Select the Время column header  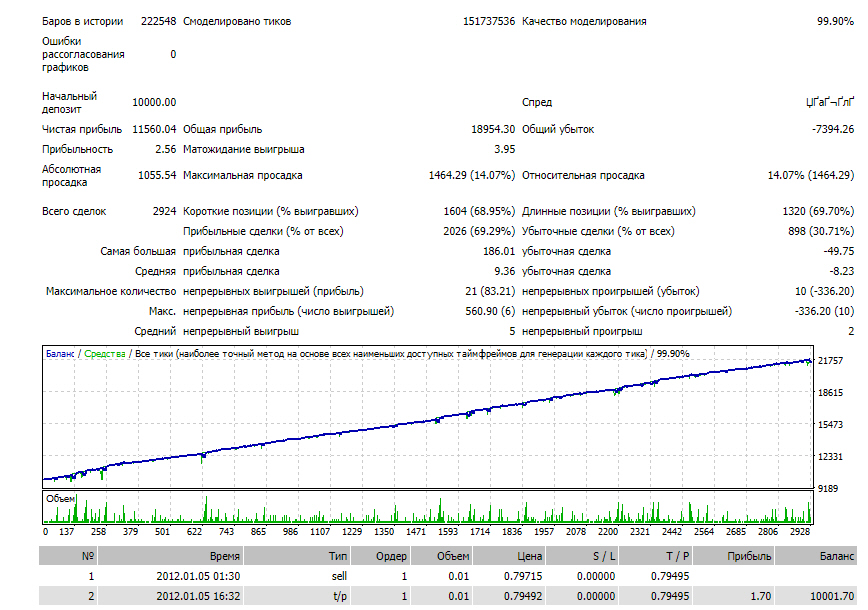pyautogui.click(x=170, y=556)
